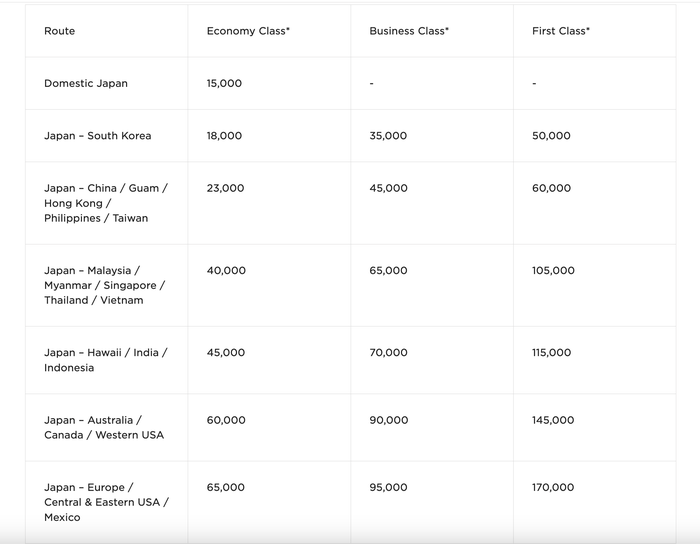Image resolution: width=700 pixels, height=544 pixels.
Task: Click the Economy Class column header
Action: 248,31
